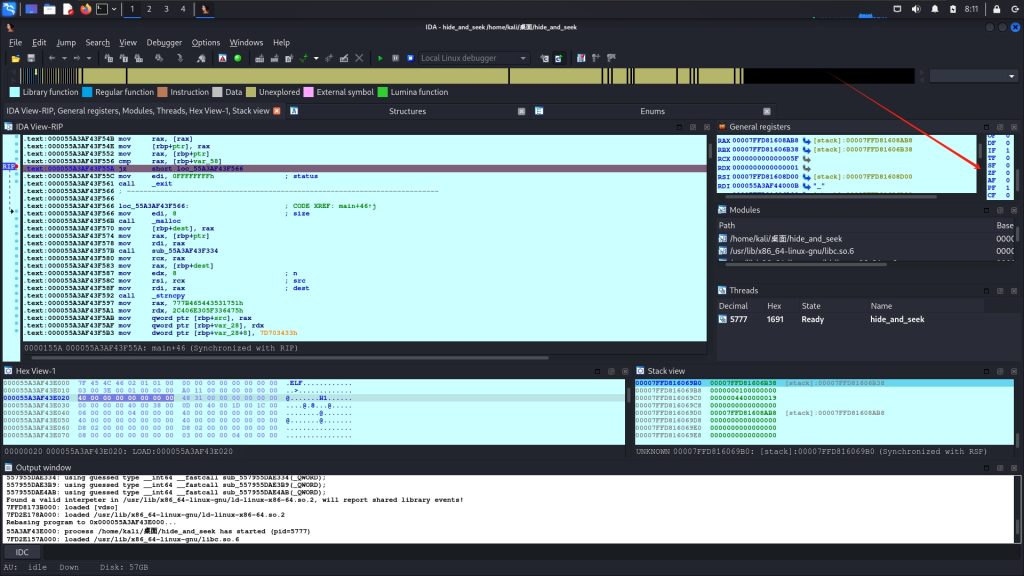Switch to the Enums tab
The image size is (1024, 576).
point(652,111)
